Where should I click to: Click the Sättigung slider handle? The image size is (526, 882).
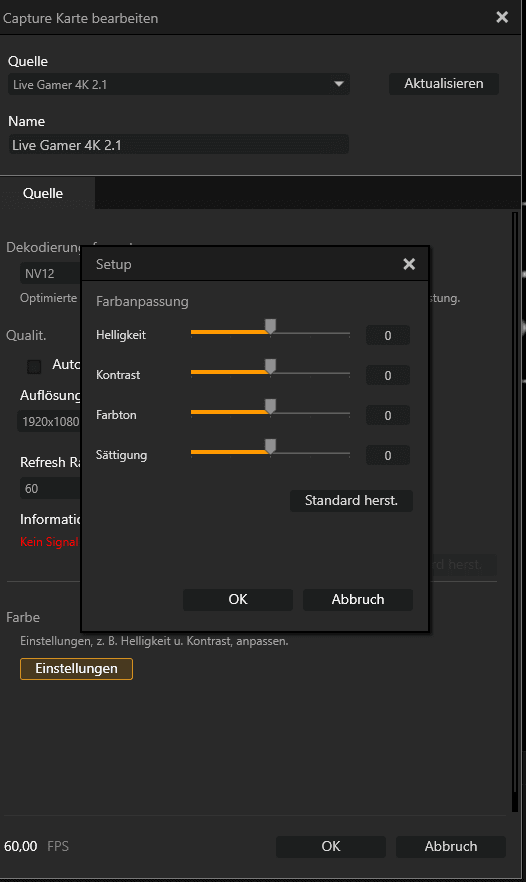pyautogui.click(x=271, y=447)
